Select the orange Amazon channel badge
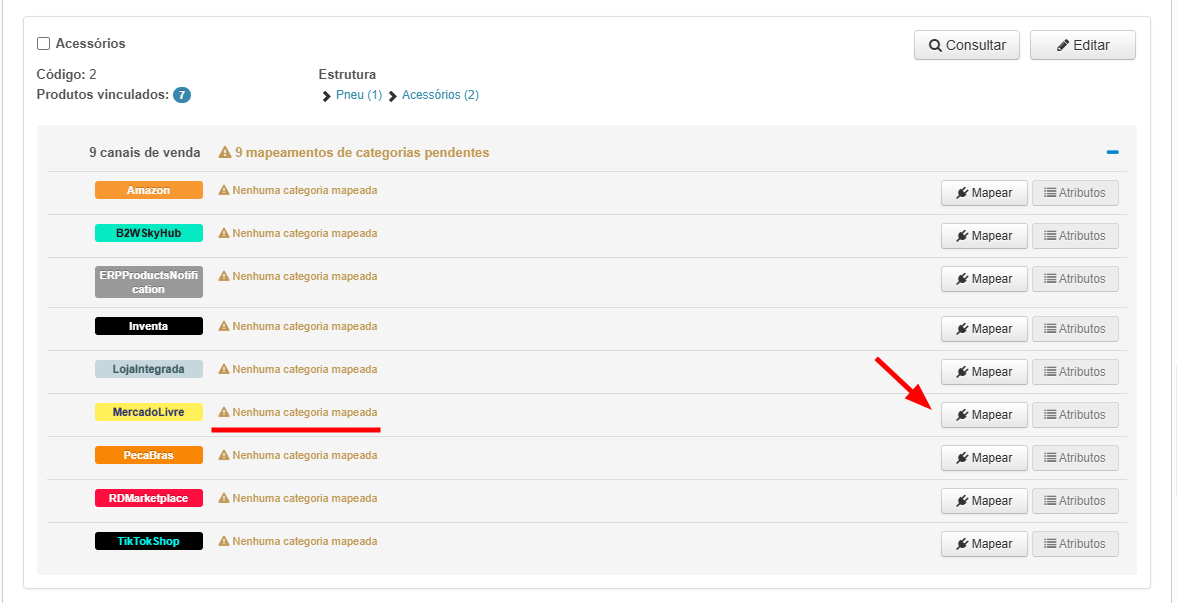The image size is (1177, 603). [x=149, y=190]
